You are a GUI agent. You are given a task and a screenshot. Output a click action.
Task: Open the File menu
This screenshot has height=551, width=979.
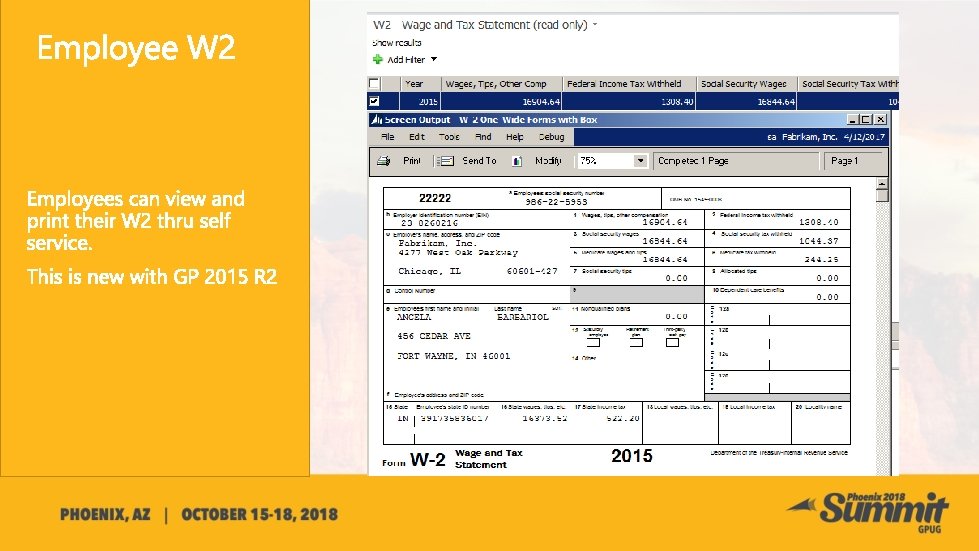point(387,137)
